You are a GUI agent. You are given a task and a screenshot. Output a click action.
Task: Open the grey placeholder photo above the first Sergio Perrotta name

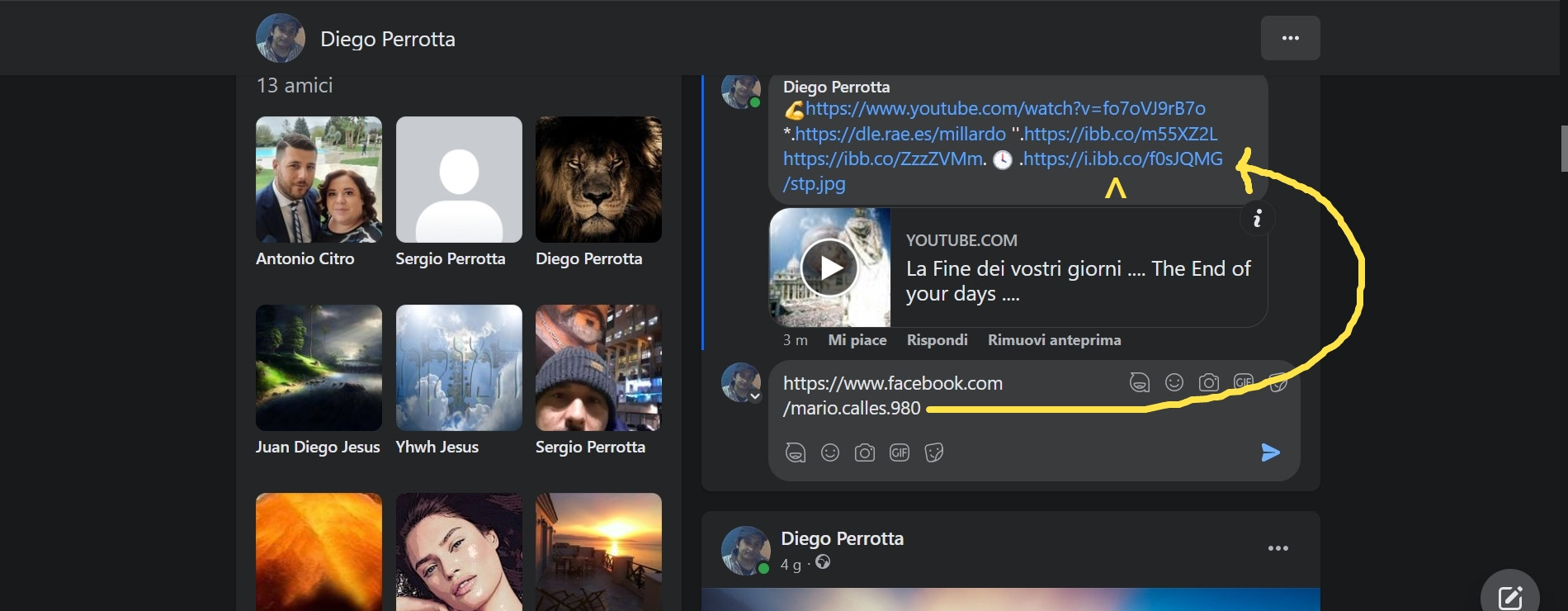(459, 179)
